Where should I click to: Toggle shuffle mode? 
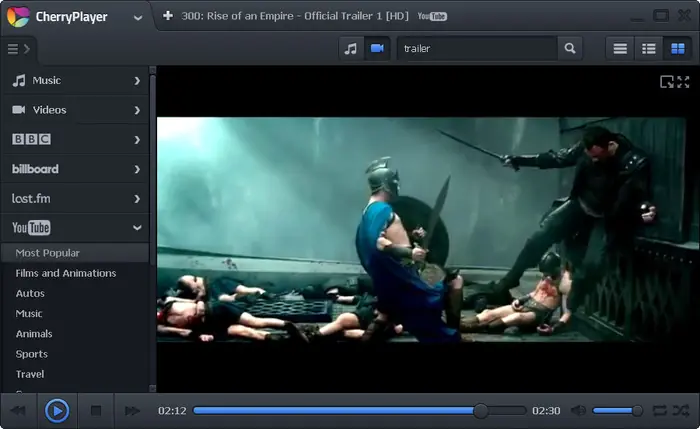tap(681, 411)
